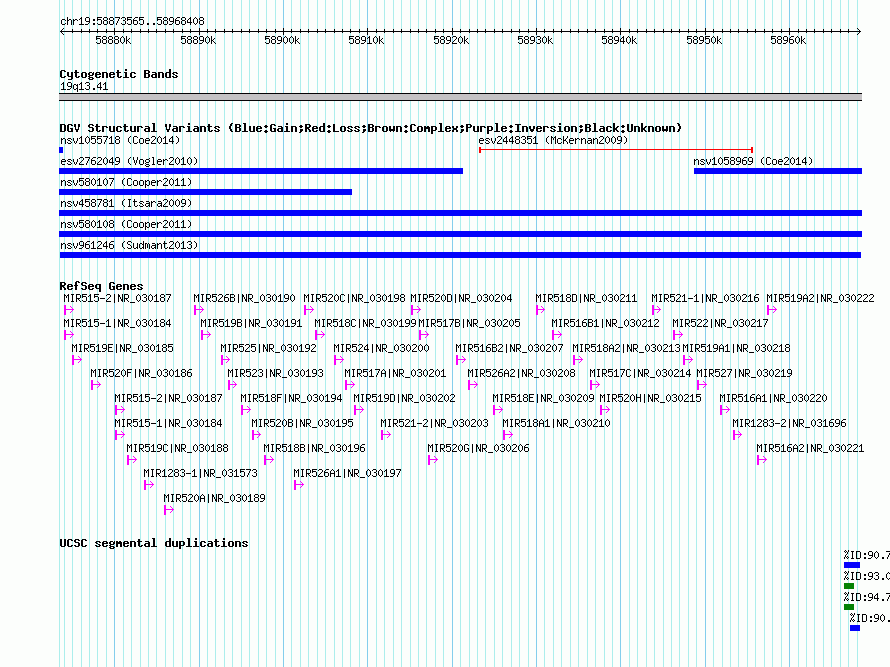Click the MIR526B gene arrow glyph

click(x=199, y=310)
